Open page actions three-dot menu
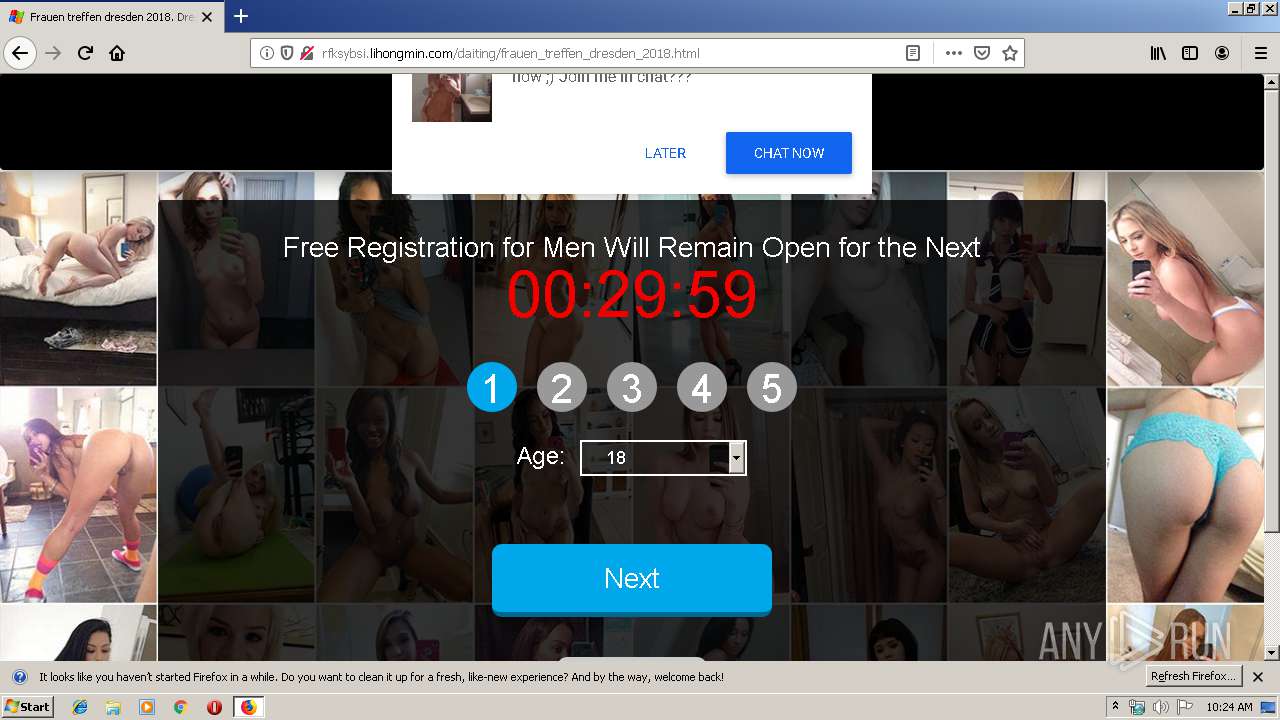1280x720 pixels. pyautogui.click(x=953, y=53)
